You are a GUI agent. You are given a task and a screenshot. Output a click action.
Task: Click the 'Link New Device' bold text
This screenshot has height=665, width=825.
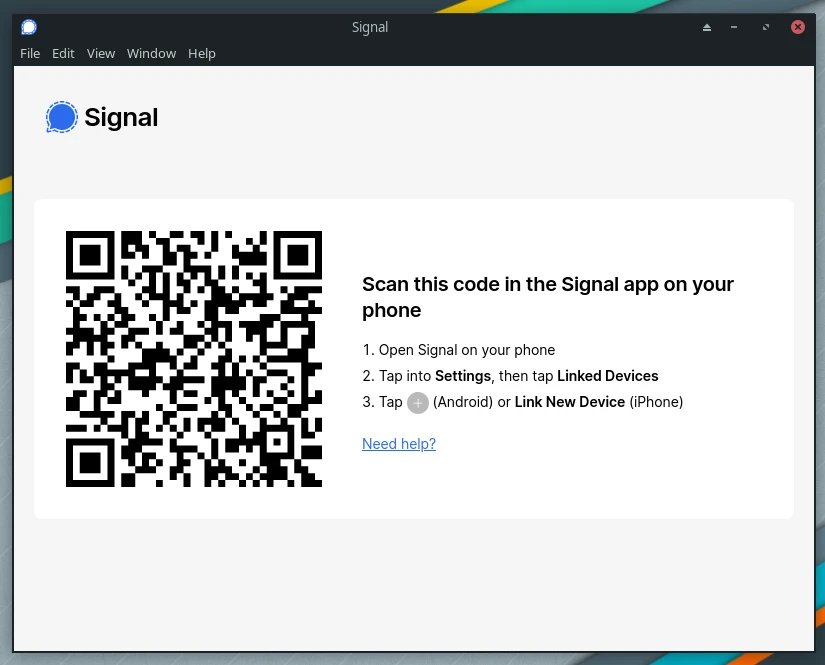coord(570,402)
